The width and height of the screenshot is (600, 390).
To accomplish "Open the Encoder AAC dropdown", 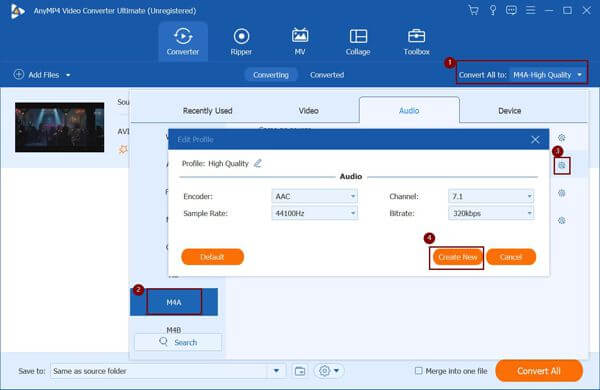I will (x=315, y=196).
